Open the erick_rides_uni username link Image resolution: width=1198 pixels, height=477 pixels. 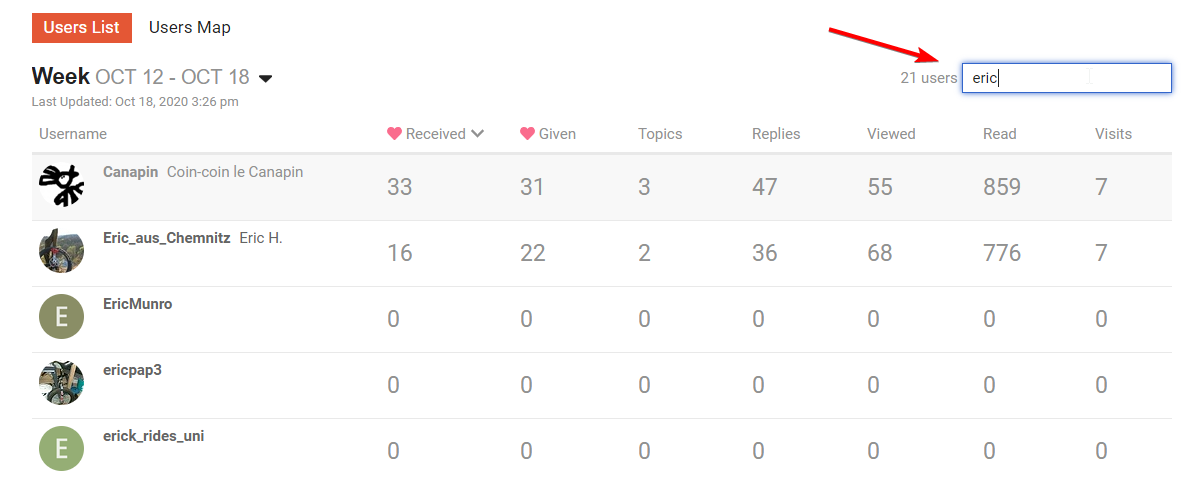[x=153, y=436]
